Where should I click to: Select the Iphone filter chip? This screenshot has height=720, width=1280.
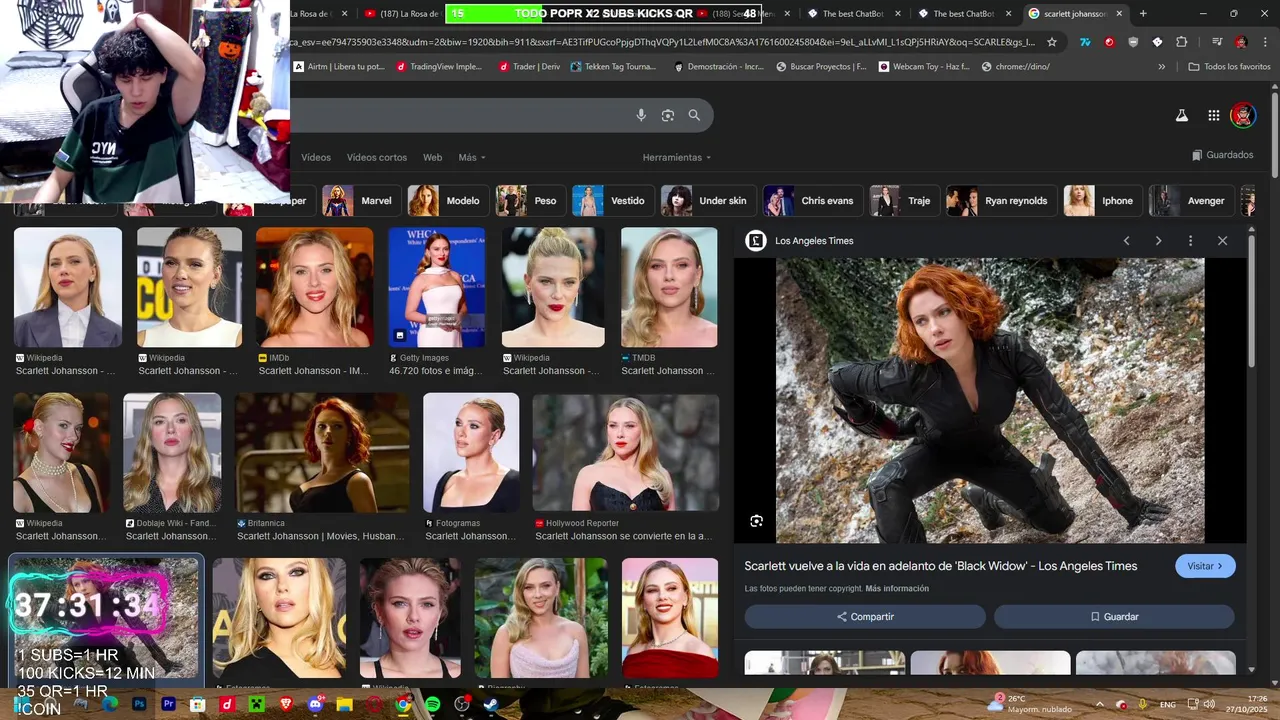(1103, 201)
